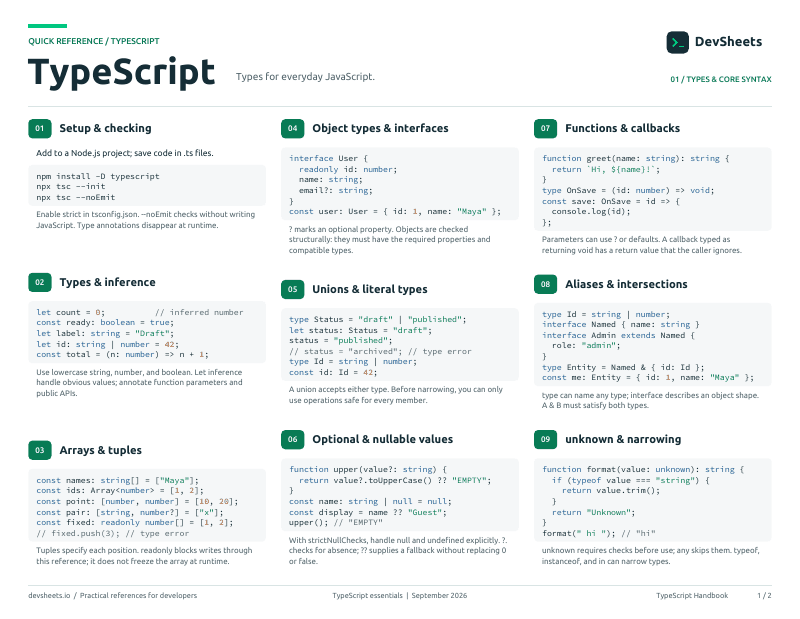Click the 'const total = (n: number)' line
The width and height of the screenshot is (800, 619).
[122, 354]
